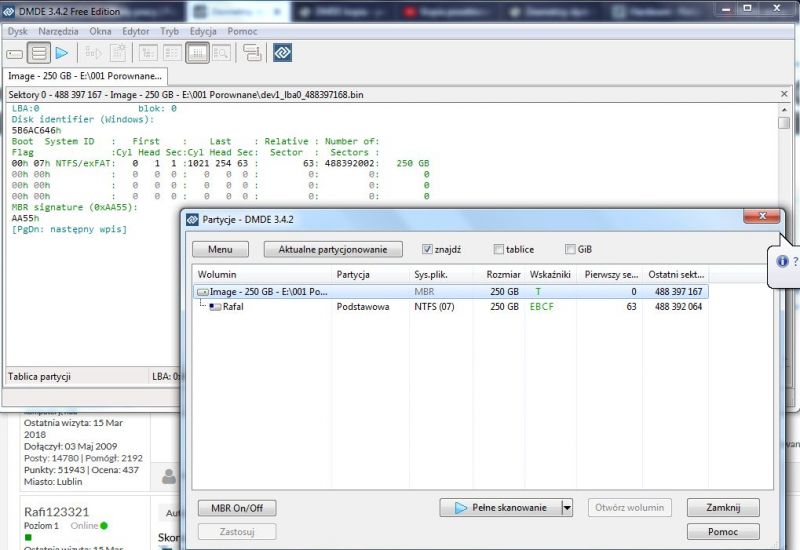Sort by the Rozmiar column header
This screenshot has height=550, width=800.
coord(499,274)
